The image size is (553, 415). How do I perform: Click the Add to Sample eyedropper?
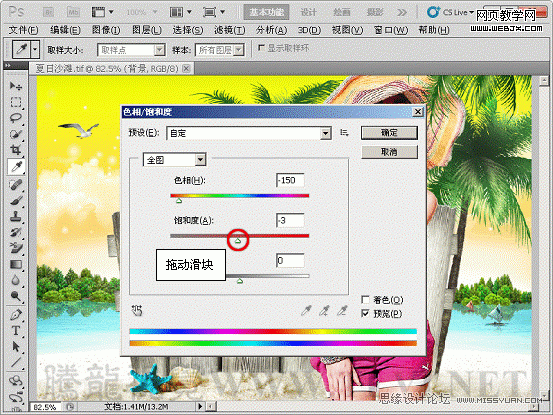click(324, 310)
